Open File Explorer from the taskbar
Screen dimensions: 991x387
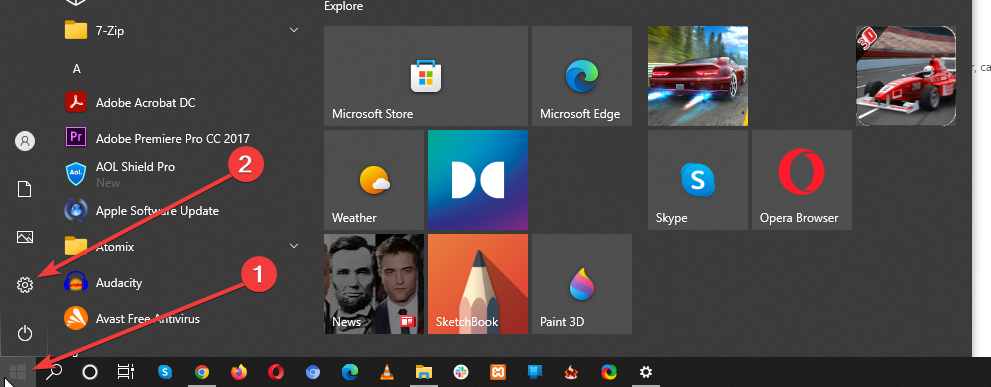[423, 372]
